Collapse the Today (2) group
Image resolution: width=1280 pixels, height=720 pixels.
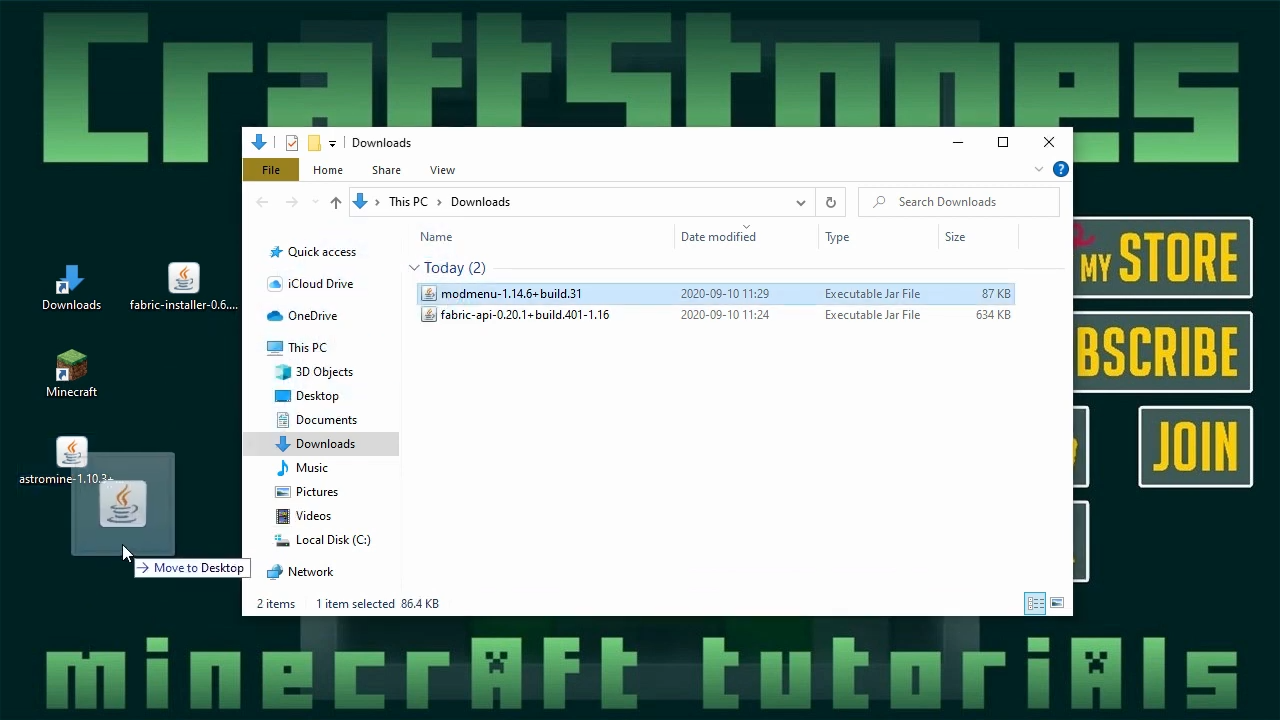click(414, 268)
